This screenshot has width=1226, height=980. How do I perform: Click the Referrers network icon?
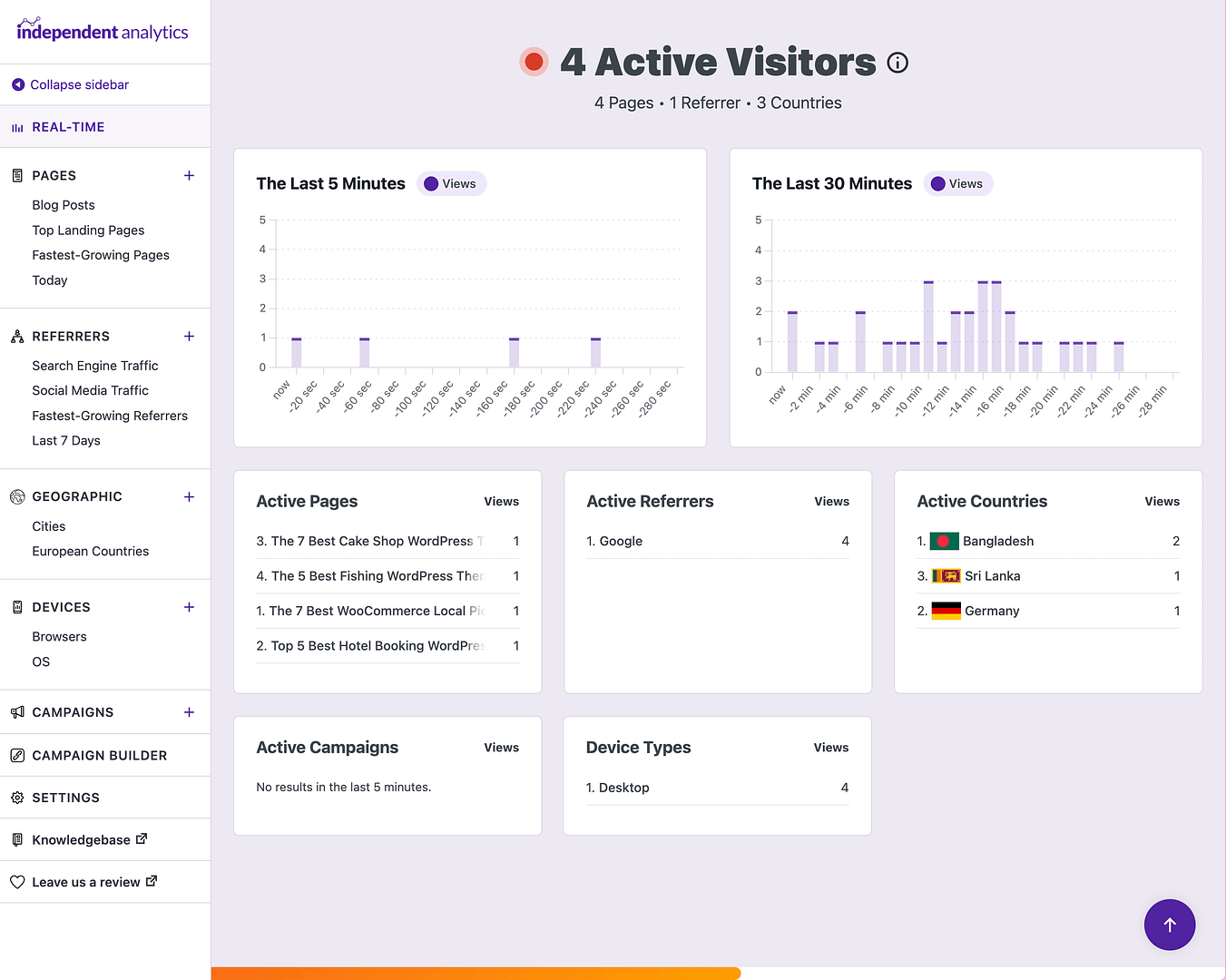(16, 336)
